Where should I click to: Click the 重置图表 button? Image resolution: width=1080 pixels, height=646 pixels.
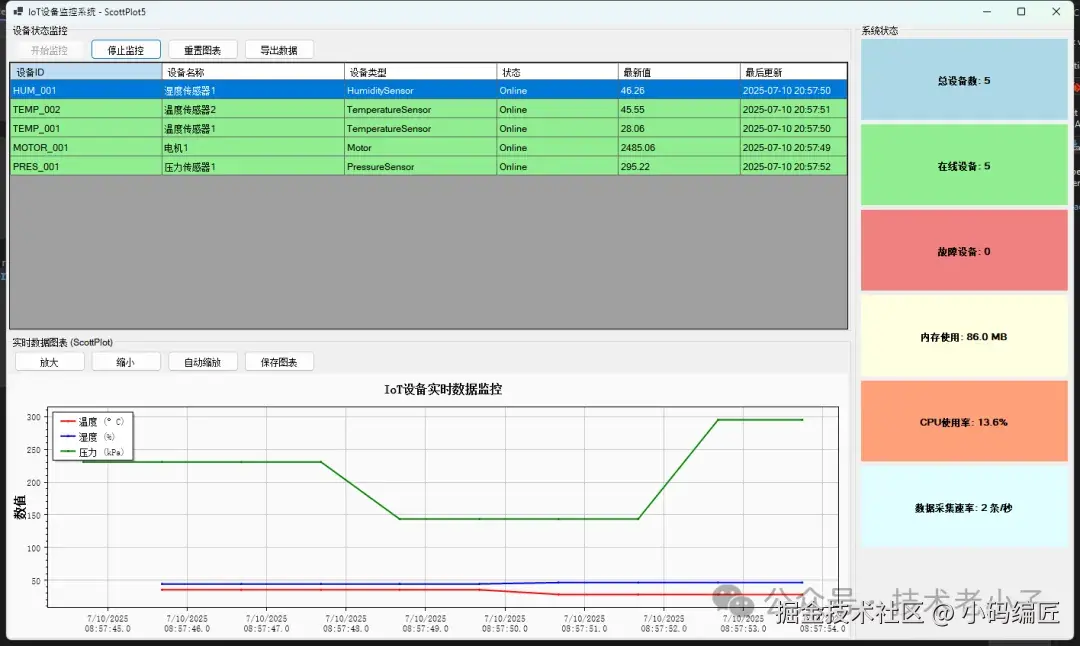[x=202, y=50]
